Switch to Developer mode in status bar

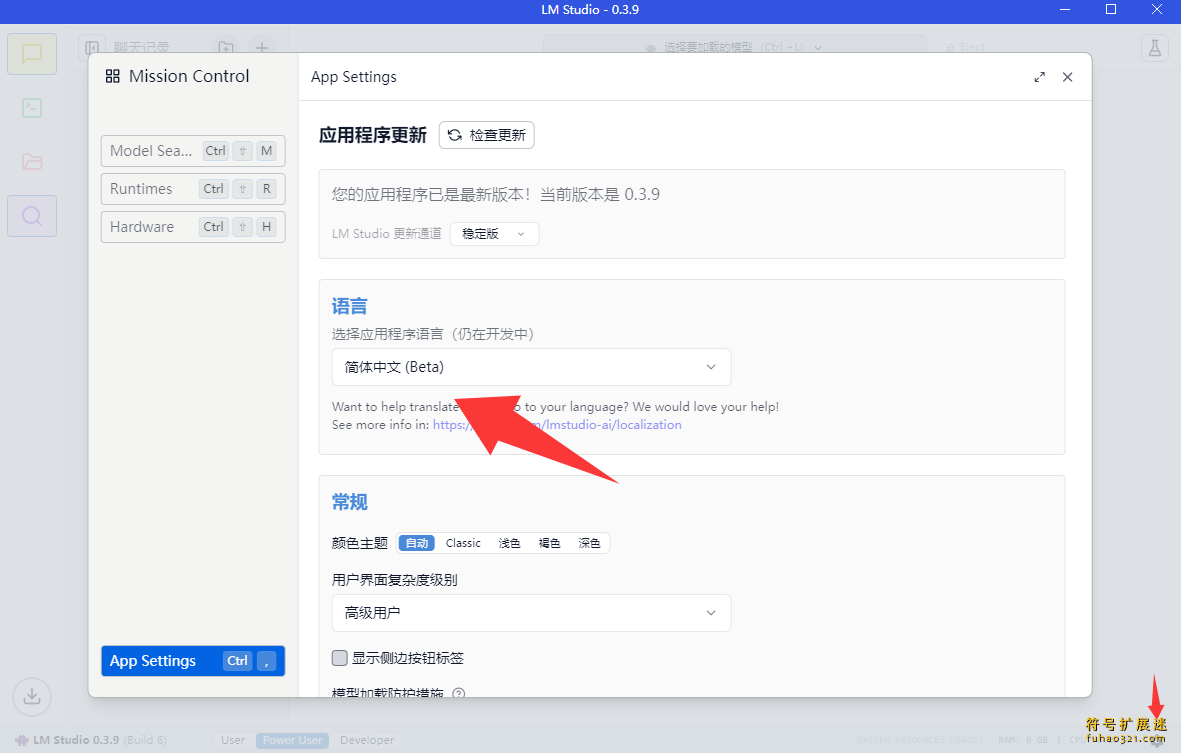click(x=367, y=740)
